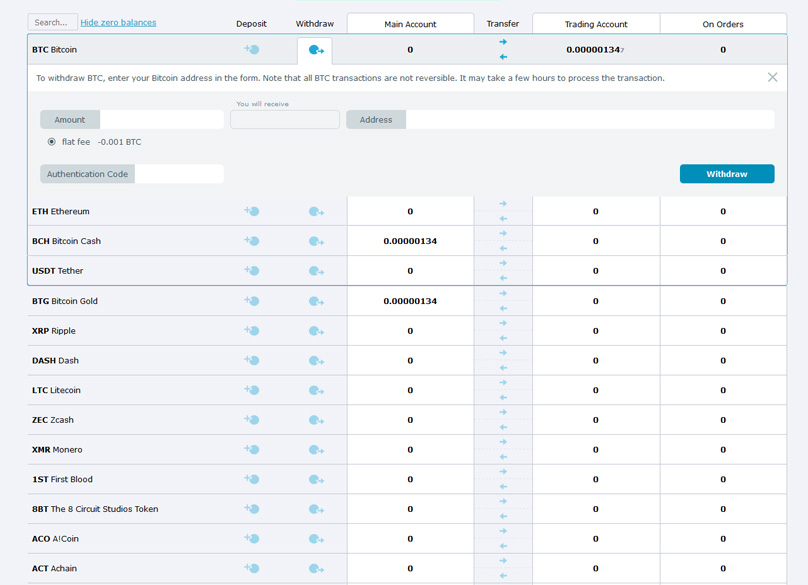This screenshot has width=808, height=585.
Task: Open 8BT Circuit Studios Token deposit icon
Action: coord(251,509)
